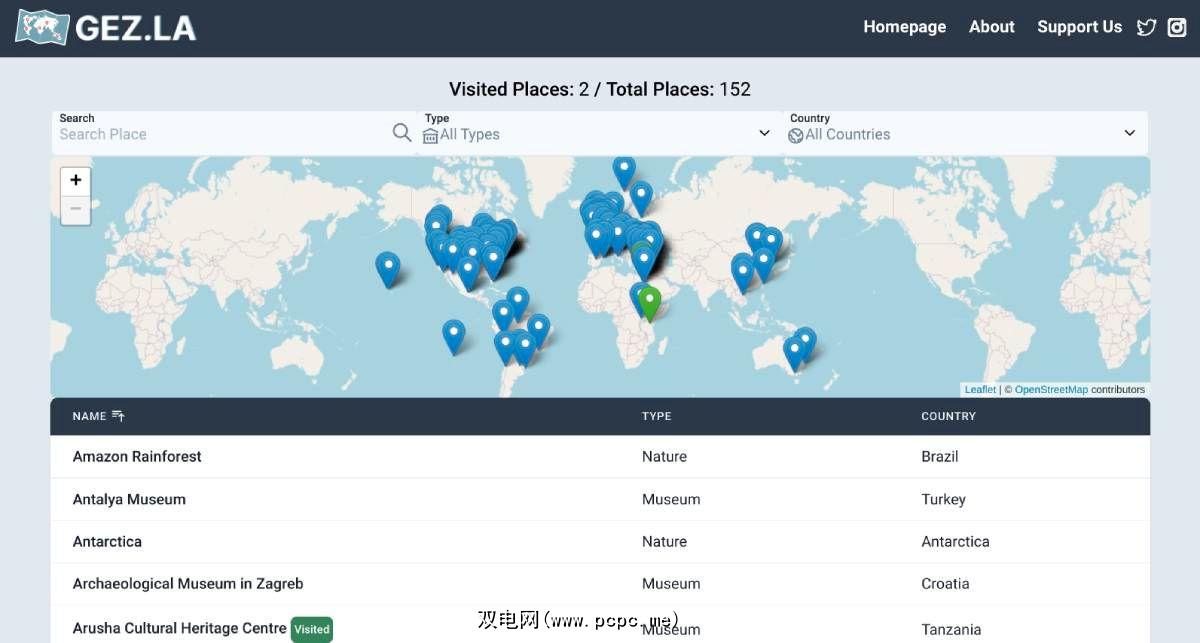Toggle sort icon beside NAME column
Image resolution: width=1200 pixels, height=643 pixels.
pyautogui.click(x=118, y=416)
